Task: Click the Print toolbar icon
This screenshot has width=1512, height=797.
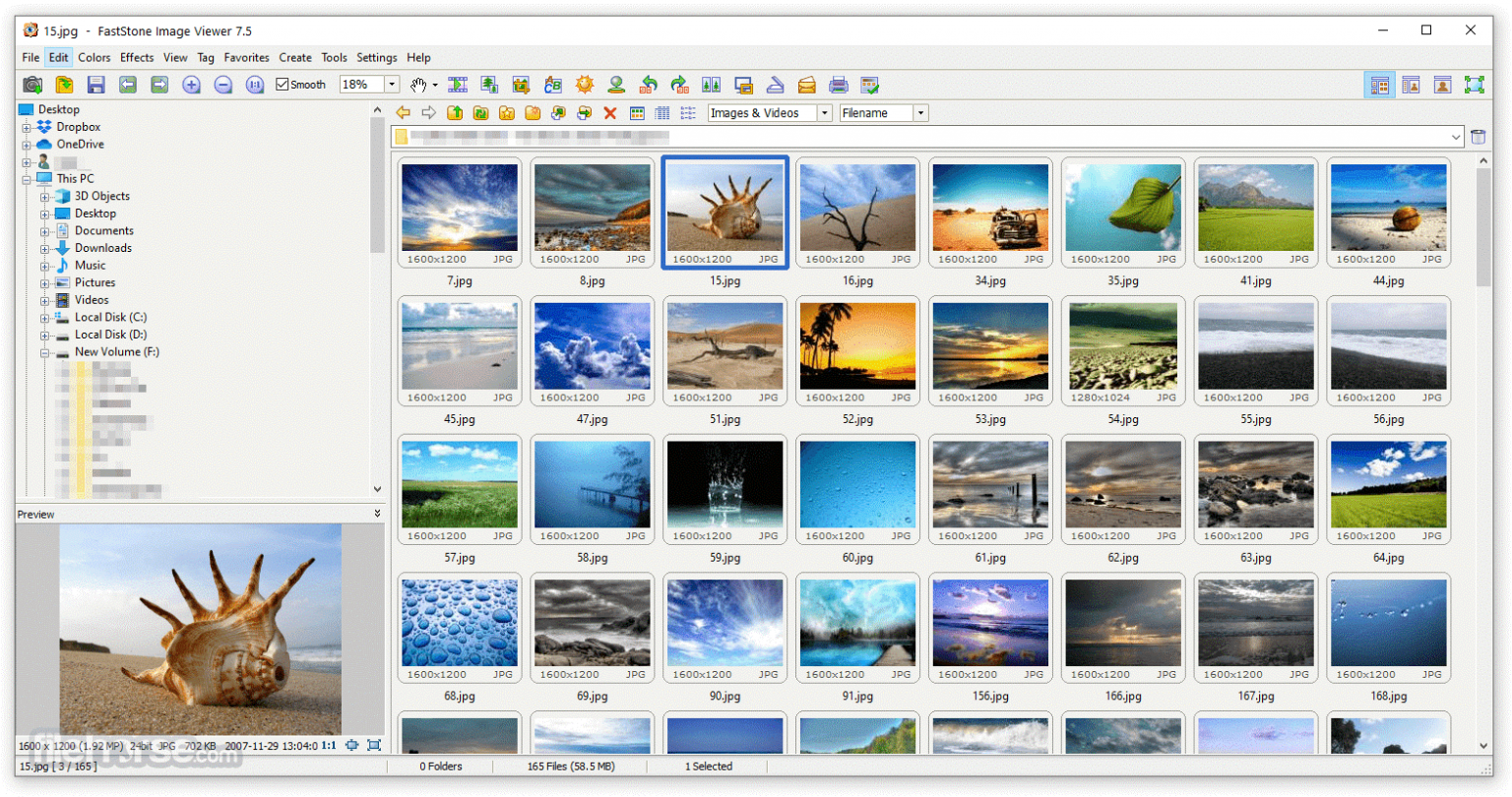Action: [x=840, y=85]
